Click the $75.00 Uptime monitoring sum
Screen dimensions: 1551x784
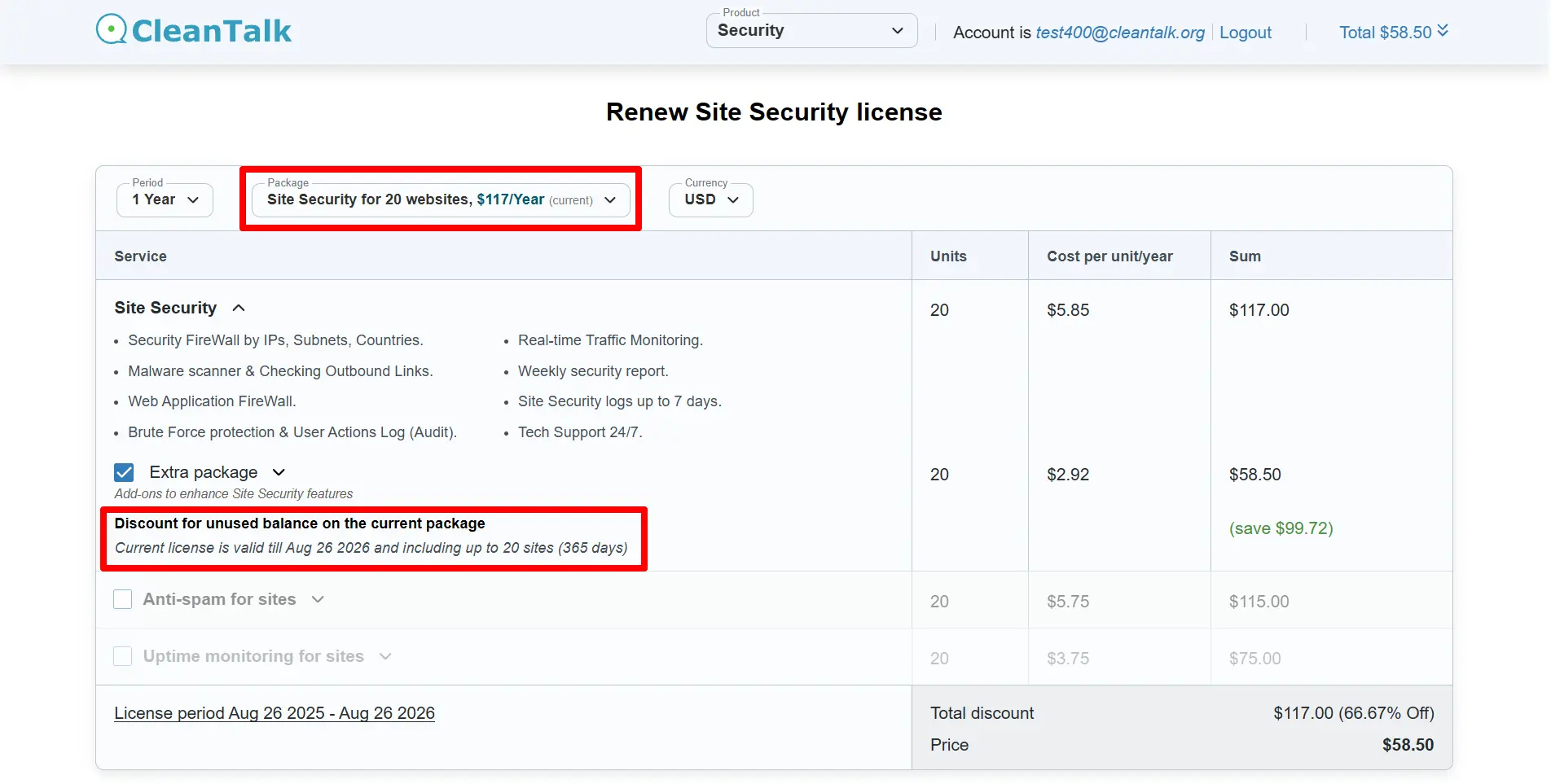pos(1254,659)
